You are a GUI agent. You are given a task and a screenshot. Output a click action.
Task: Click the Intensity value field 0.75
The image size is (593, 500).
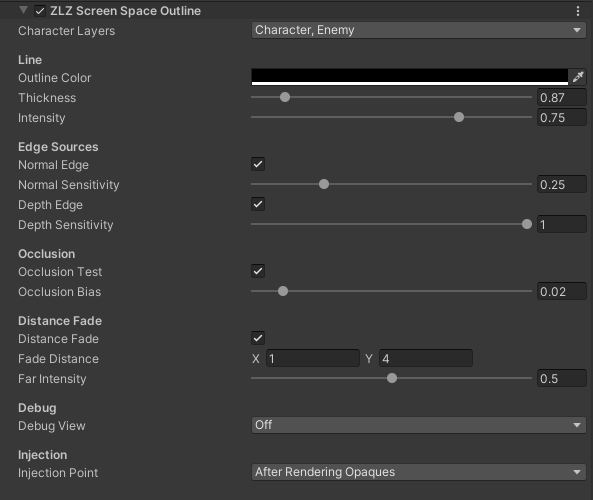point(562,118)
